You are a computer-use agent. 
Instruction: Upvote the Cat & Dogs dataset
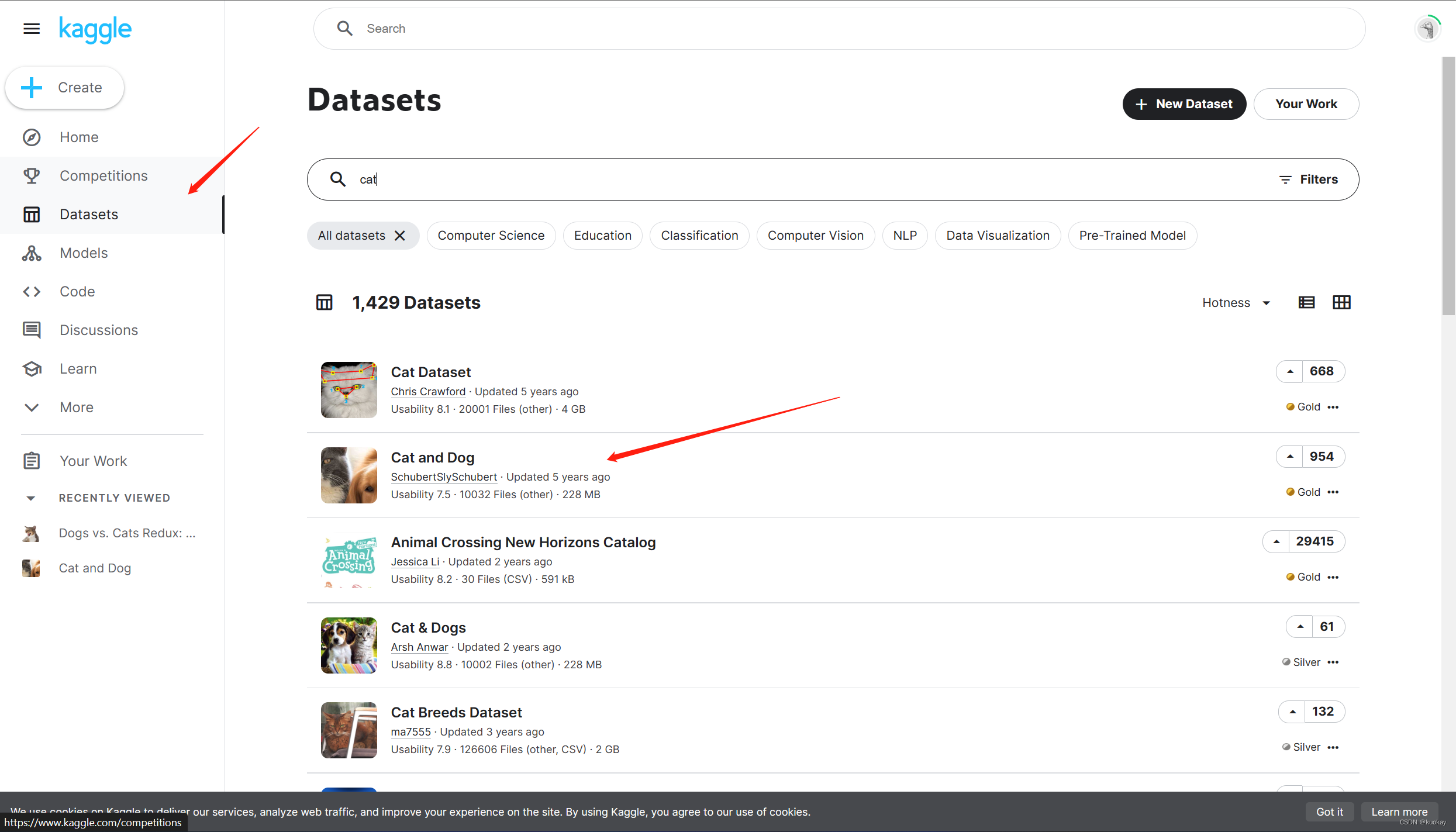(x=1300, y=627)
